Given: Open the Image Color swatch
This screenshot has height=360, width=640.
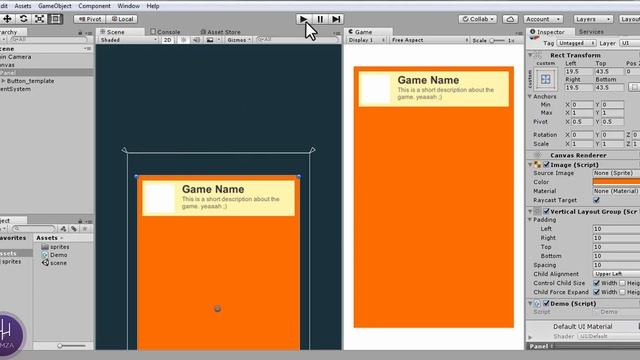Looking at the screenshot, I should [616, 182].
